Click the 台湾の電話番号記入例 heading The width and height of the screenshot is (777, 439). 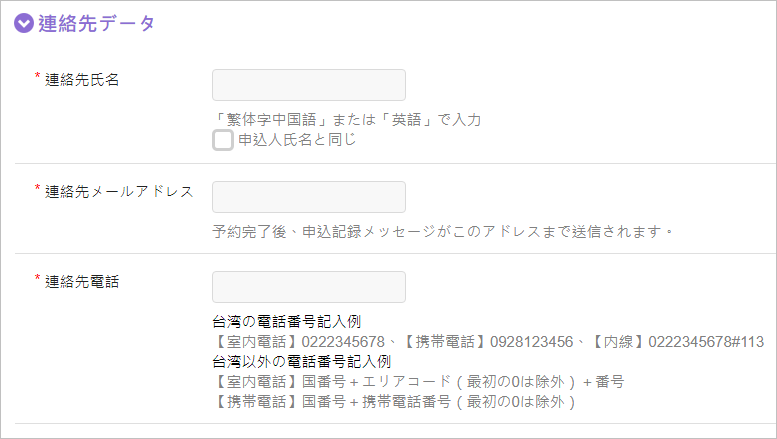(287, 322)
